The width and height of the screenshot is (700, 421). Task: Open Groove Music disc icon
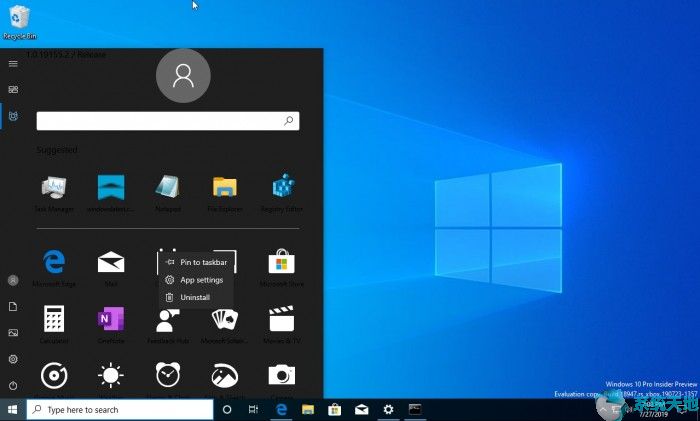(x=54, y=375)
